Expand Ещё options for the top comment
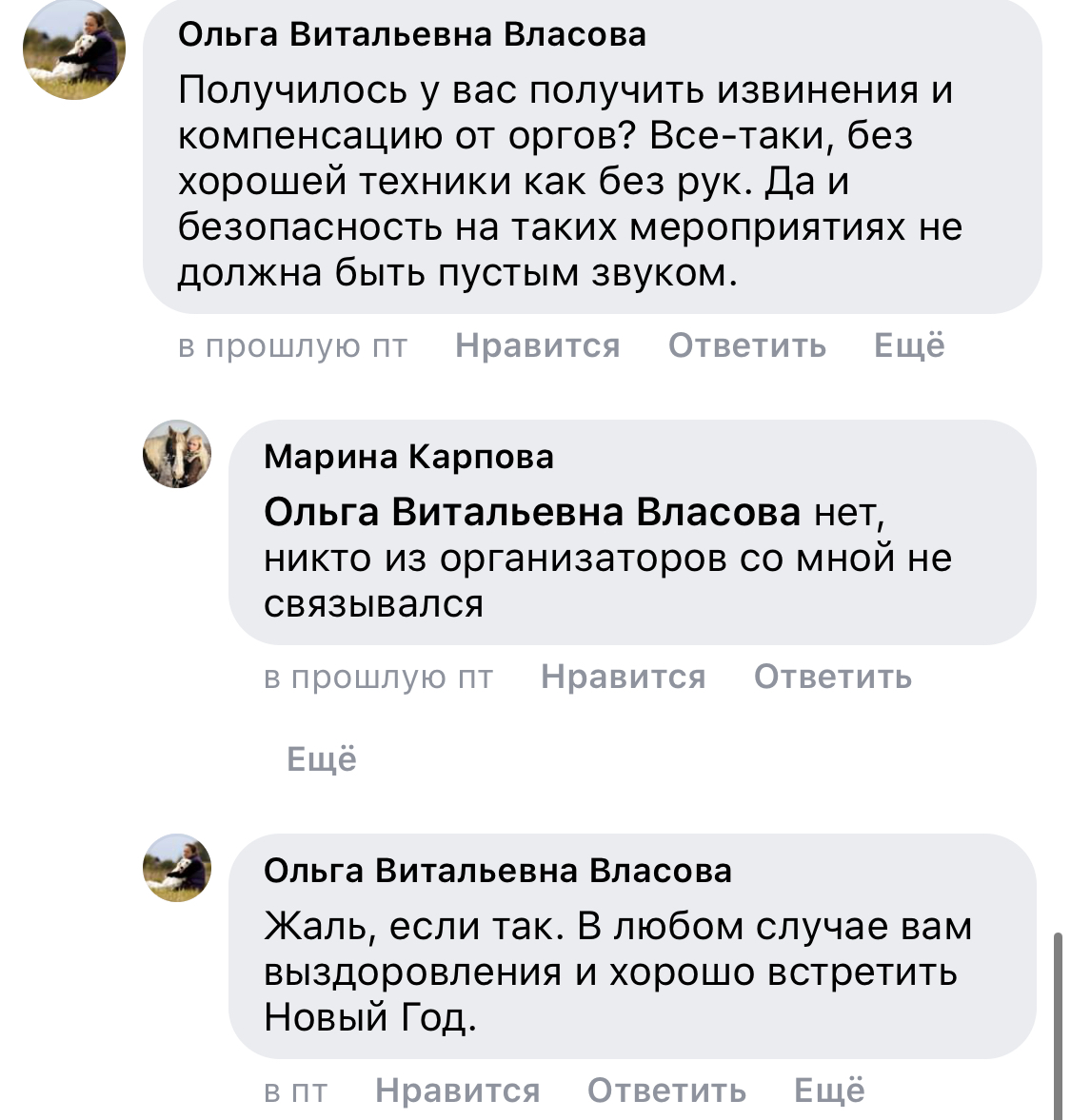Image resolution: width=1071 pixels, height=1120 pixels. (909, 345)
